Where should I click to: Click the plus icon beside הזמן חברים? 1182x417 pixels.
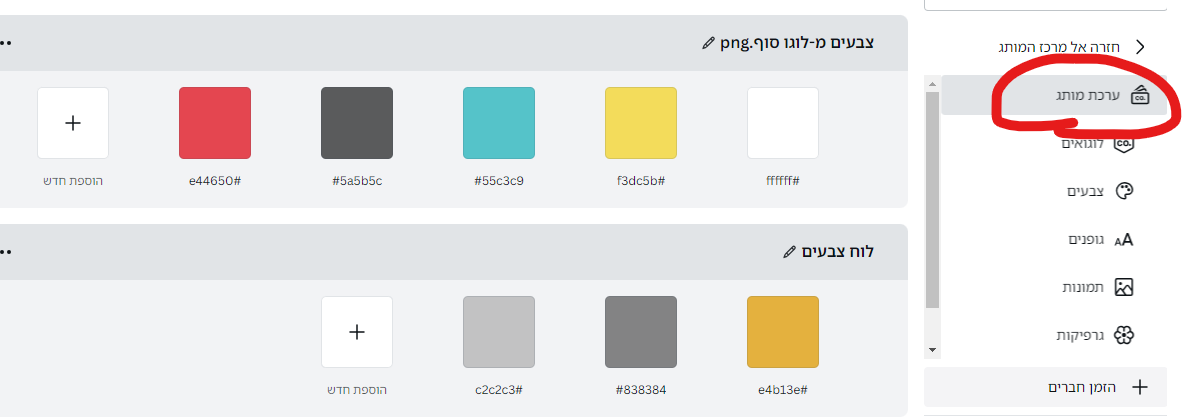(1138, 387)
